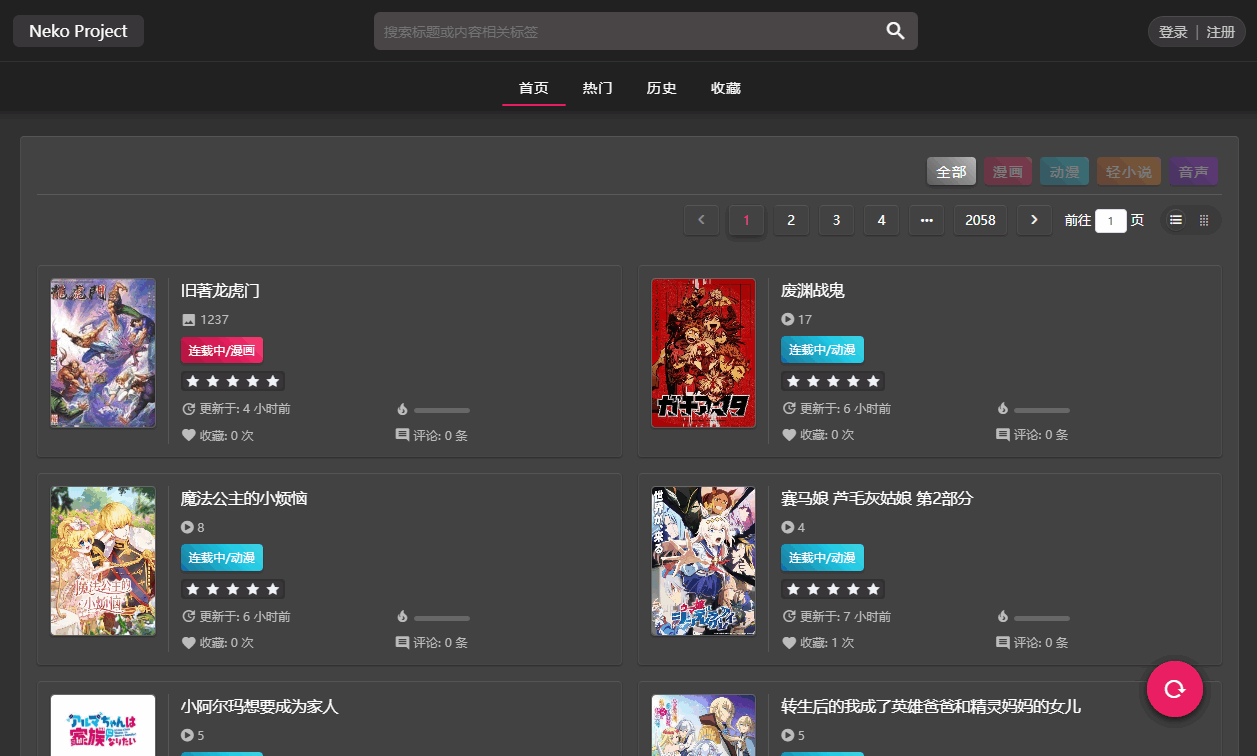Viewport: 1257px width, 756px height.
Task: Filter by 漫画 category
Action: 1008,172
